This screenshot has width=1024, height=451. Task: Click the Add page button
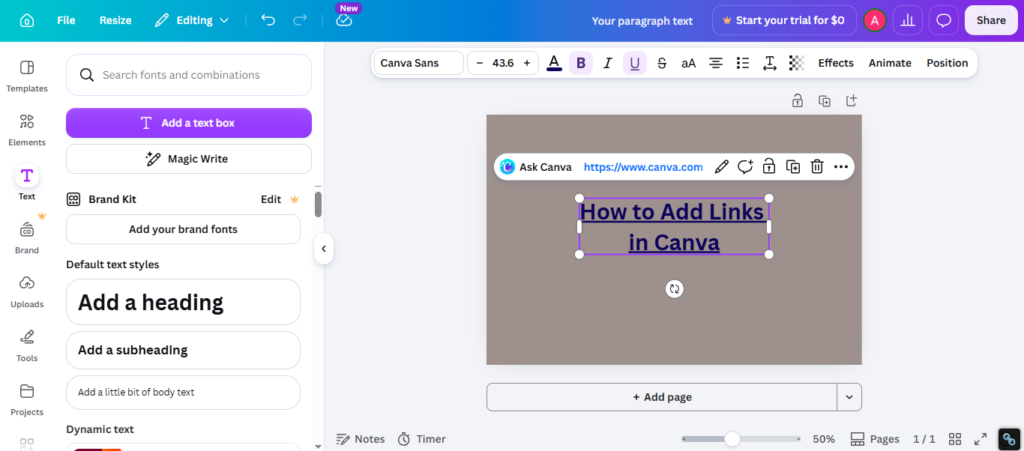click(662, 397)
